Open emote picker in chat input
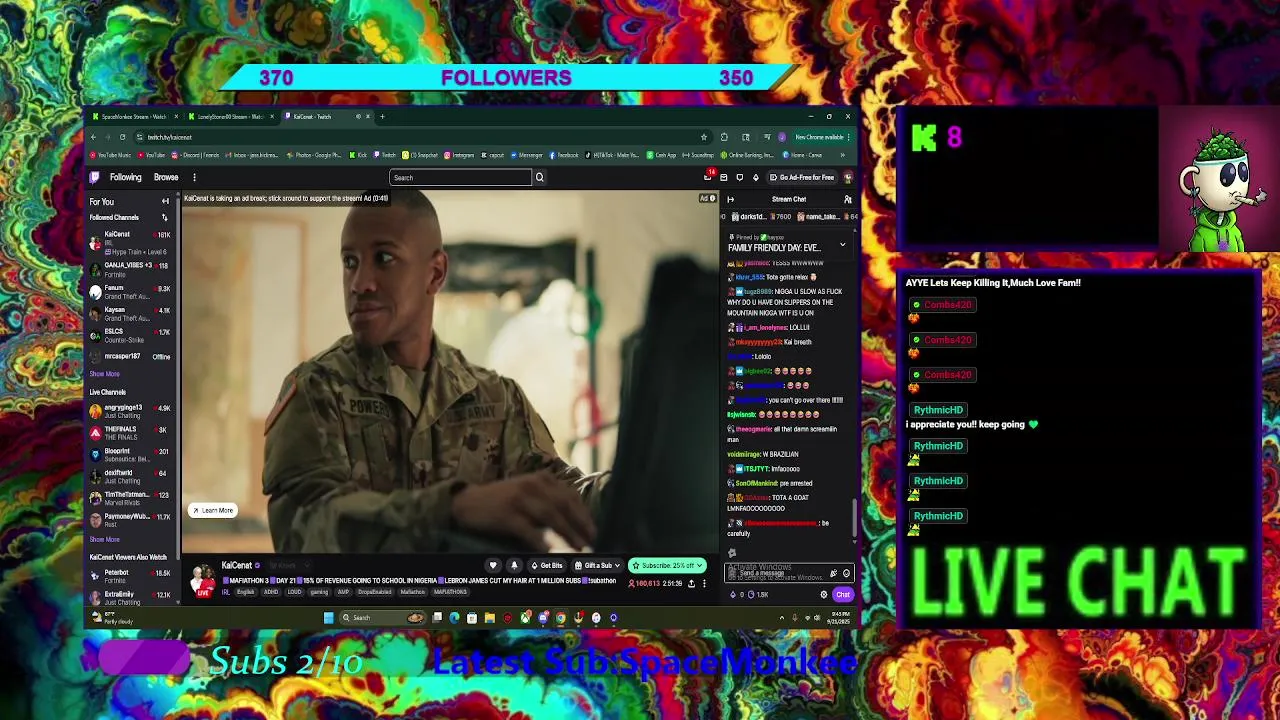The width and height of the screenshot is (1280, 720). (x=846, y=574)
